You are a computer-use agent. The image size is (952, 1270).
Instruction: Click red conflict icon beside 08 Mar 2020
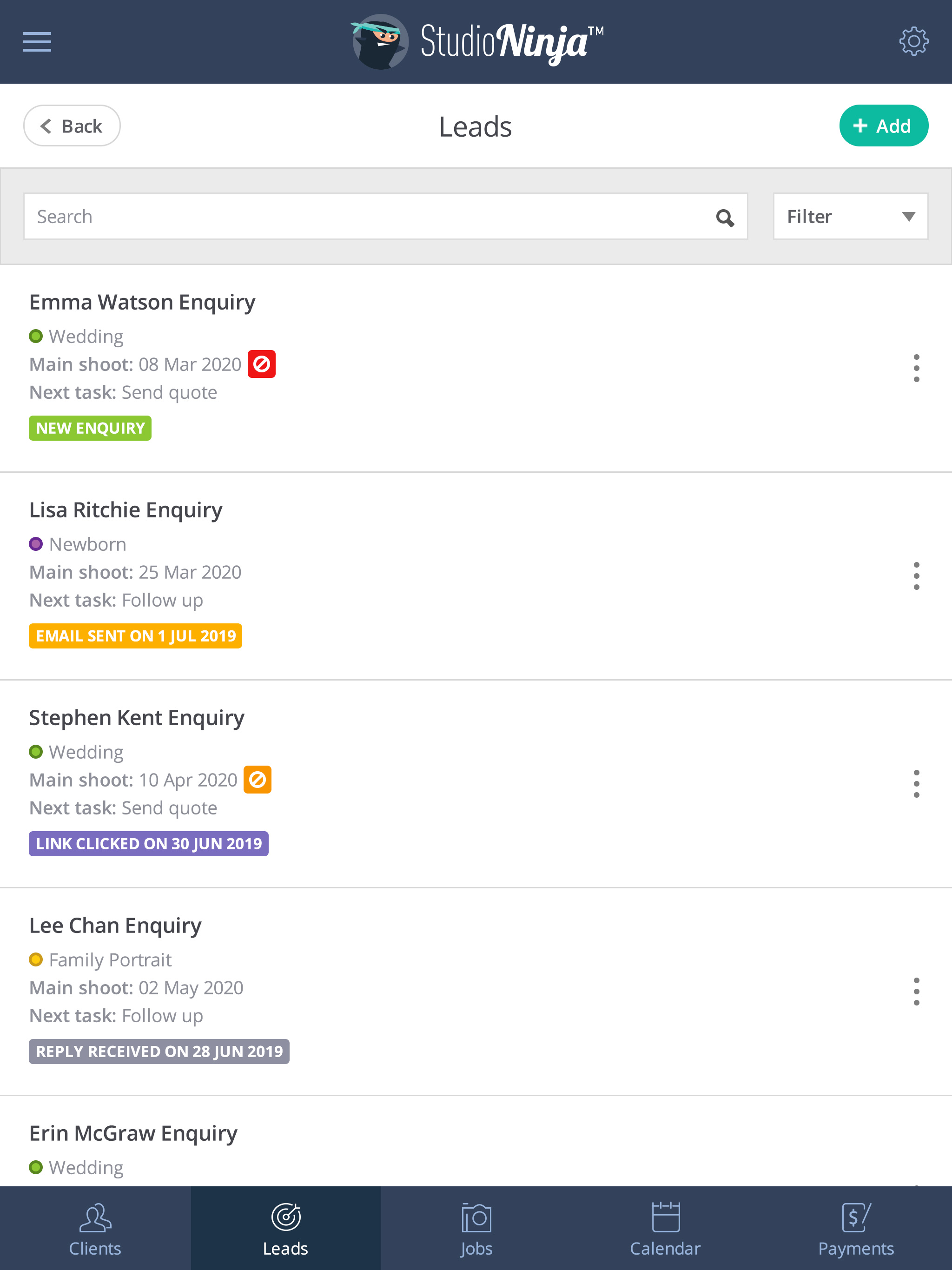[x=261, y=364]
